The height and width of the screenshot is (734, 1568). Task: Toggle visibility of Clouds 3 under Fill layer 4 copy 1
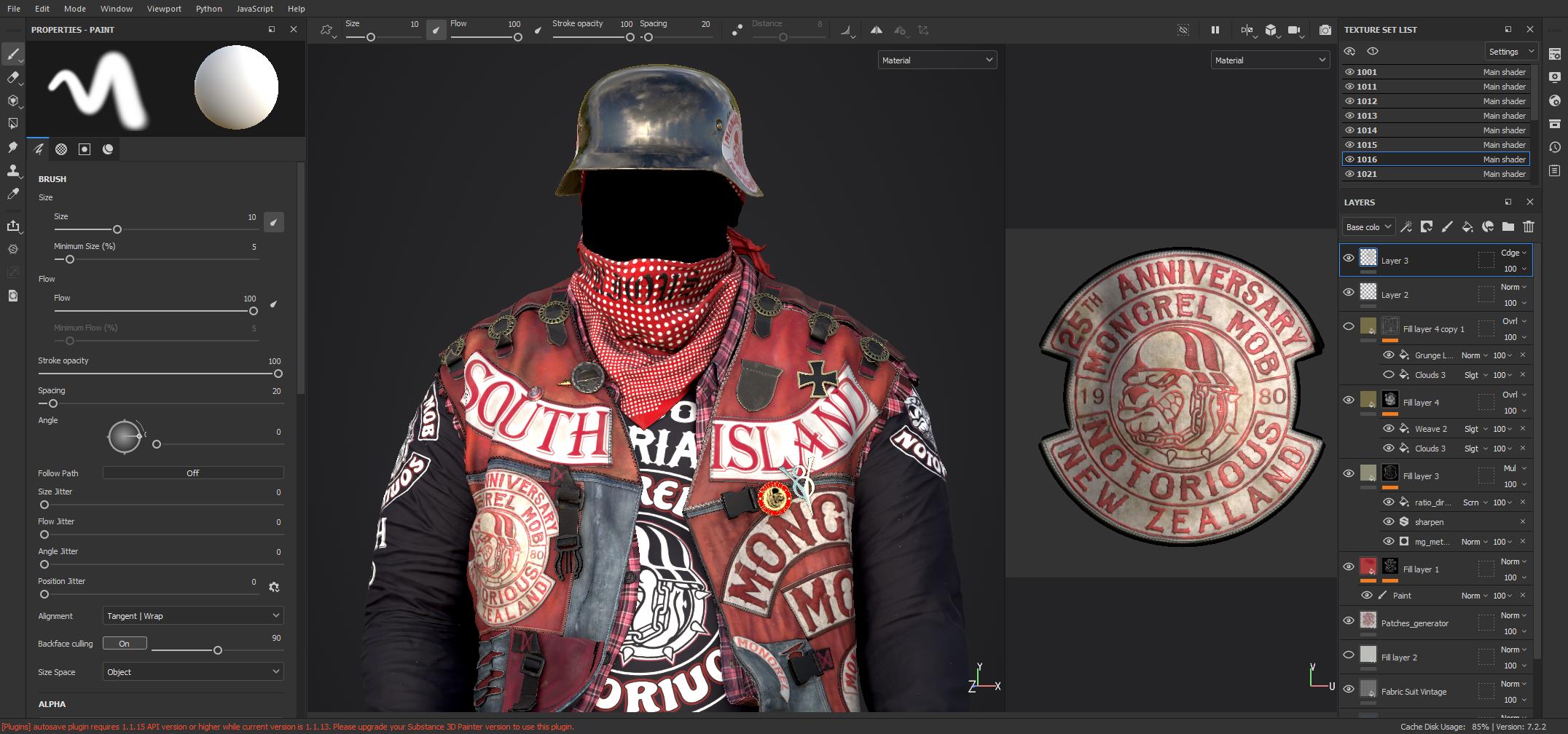pyautogui.click(x=1389, y=374)
